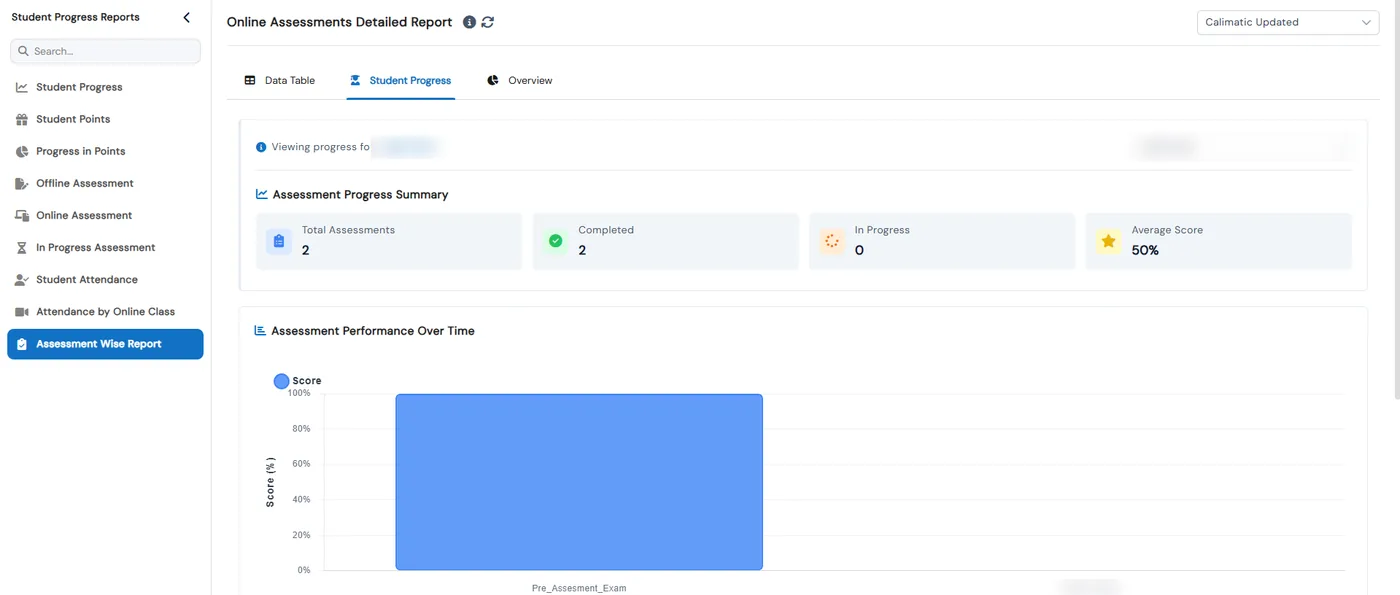Image resolution: width=1400 pixels, height=595 pixels.
Task: Switch to the Data Table tab
Action: pyautogui.click(x=280, y=80)
